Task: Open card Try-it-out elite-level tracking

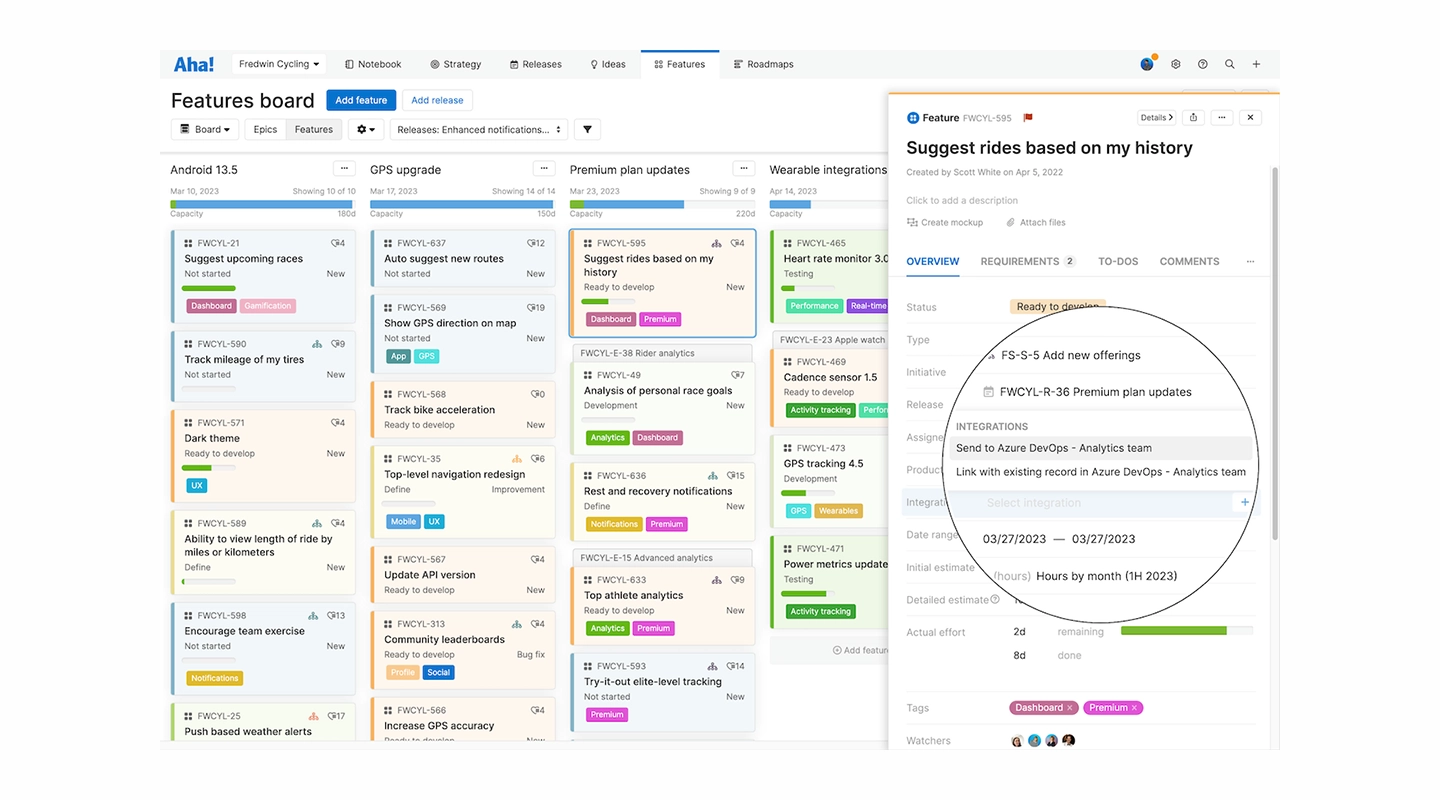Action: [662, 690]
